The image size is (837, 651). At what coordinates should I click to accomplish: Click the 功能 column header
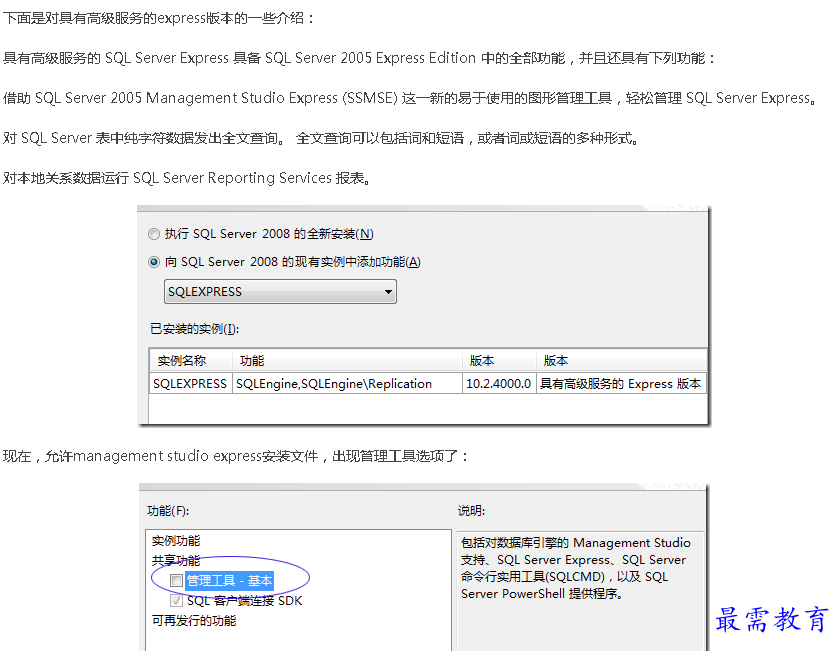[347, 361]
